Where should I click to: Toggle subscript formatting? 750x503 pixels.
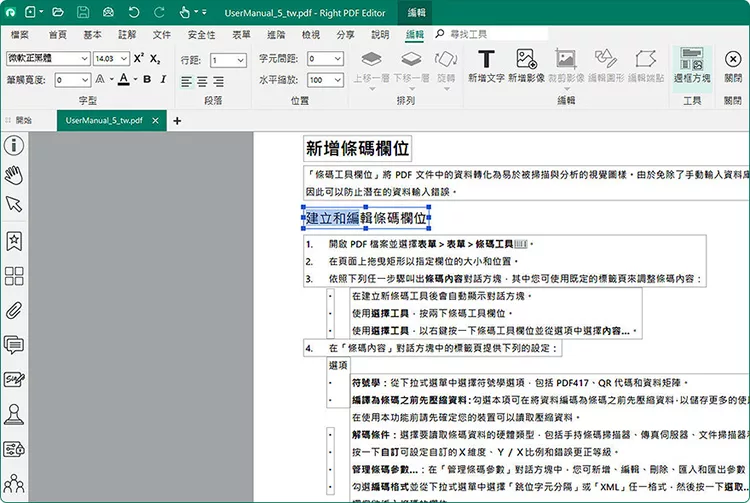coord(156,59)
